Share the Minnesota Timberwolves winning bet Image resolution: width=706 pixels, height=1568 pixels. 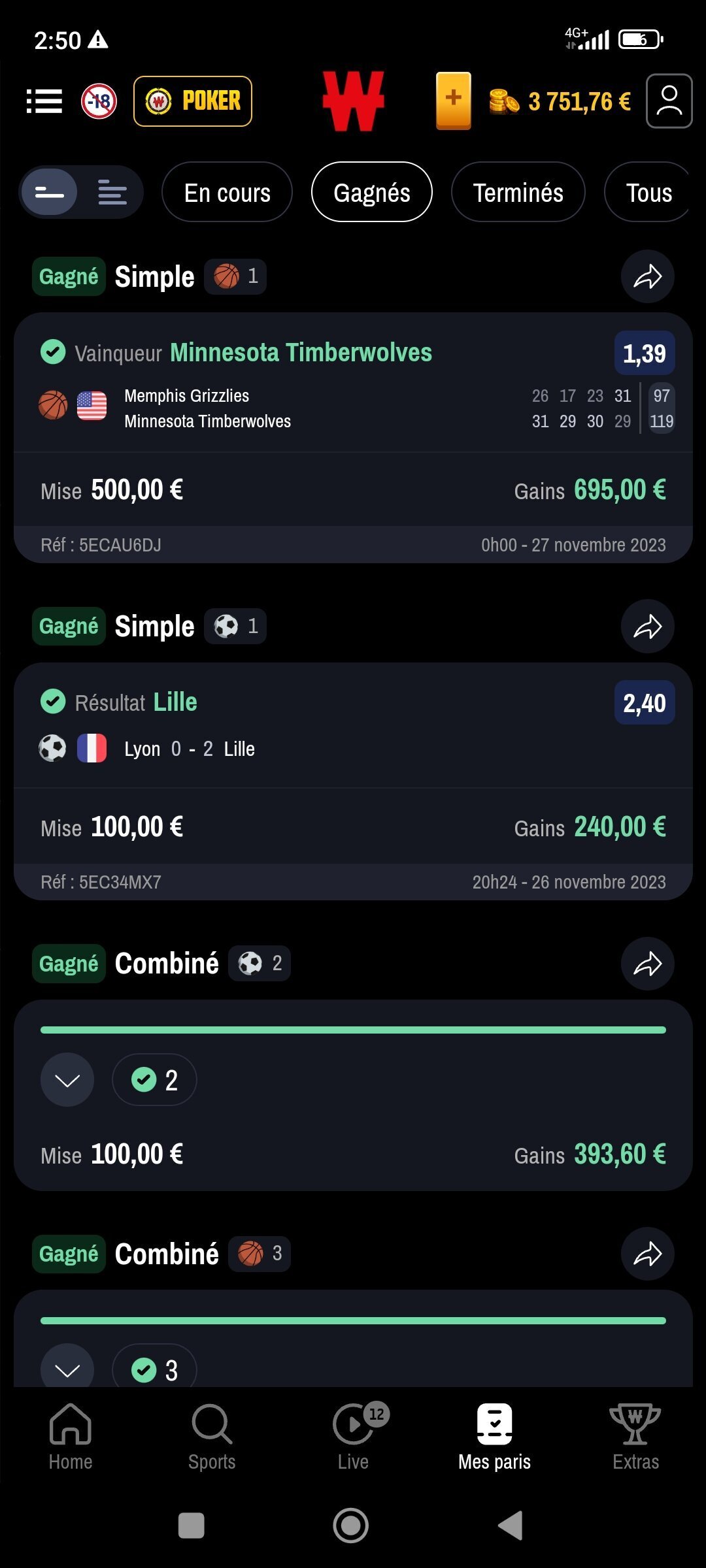[x=647, y=276]
